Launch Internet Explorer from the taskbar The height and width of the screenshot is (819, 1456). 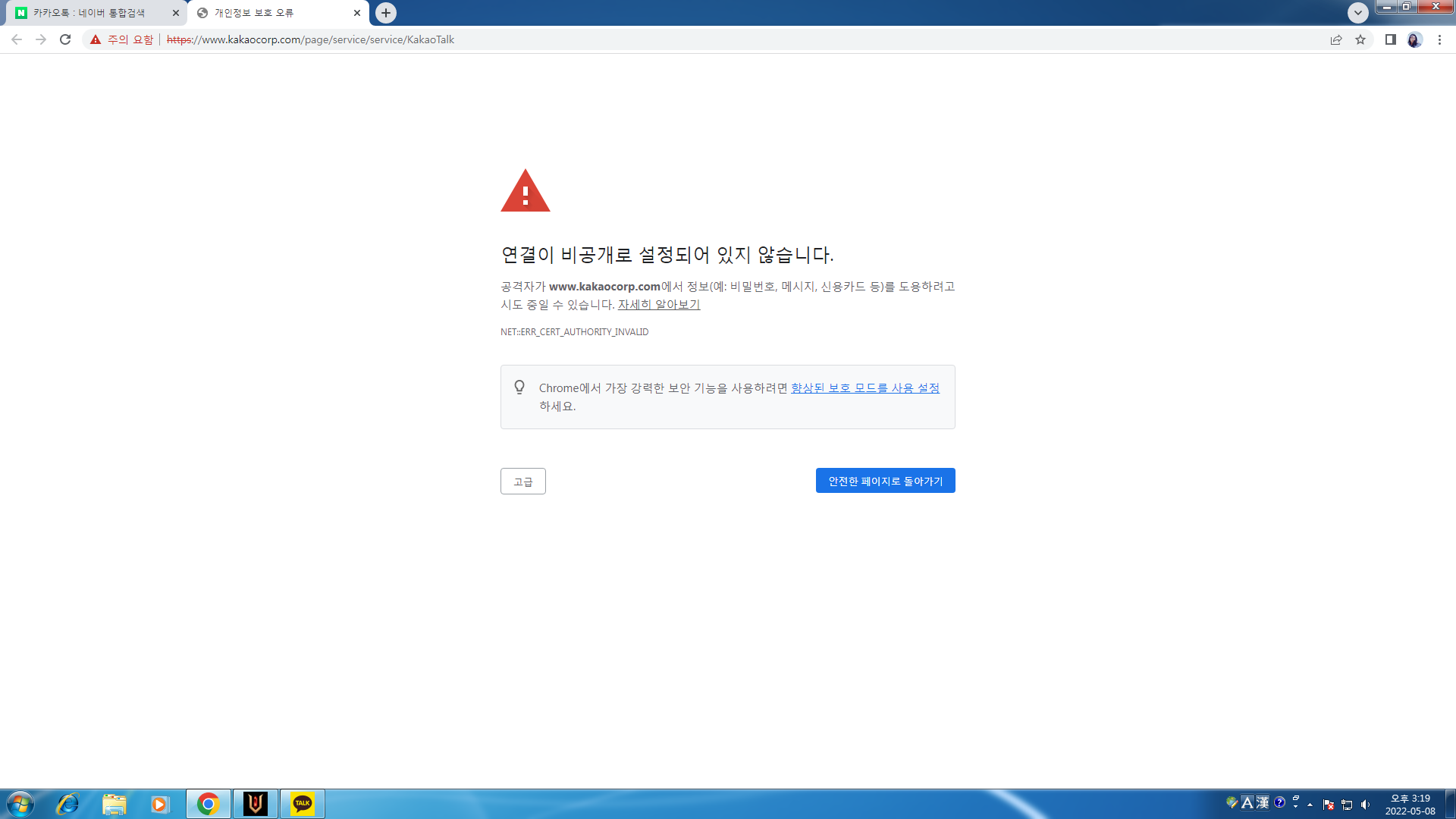tap(67, 804)
